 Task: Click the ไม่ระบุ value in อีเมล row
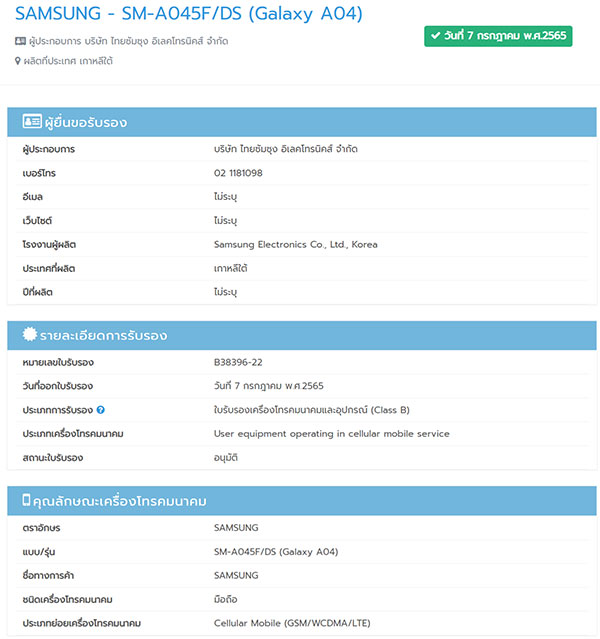coord(225,197)
